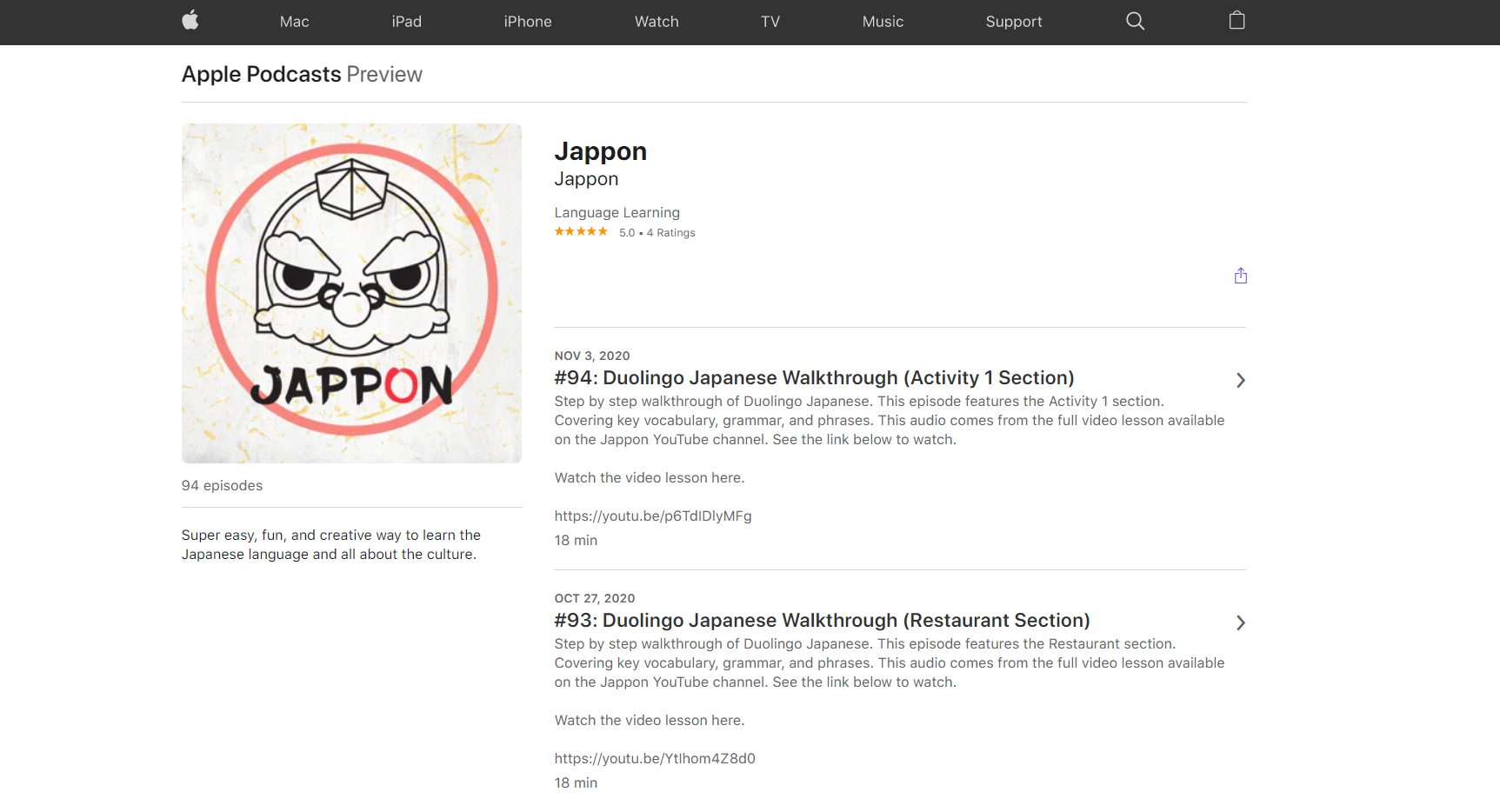Screen dimensions: 1500x812
Task: Click the Language Learning category link
Action: point(617,212)
